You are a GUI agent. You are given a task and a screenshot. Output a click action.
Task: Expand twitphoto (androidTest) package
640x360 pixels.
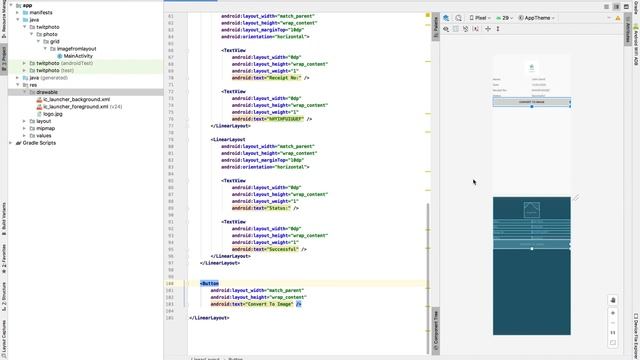click(x=25, y=63)
